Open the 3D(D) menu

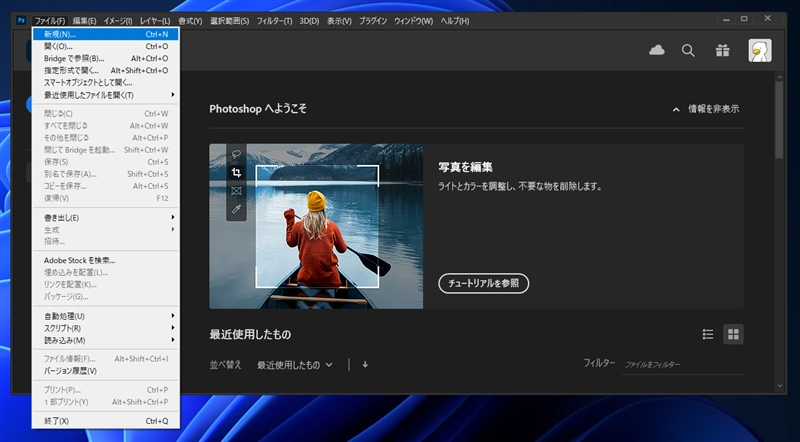tap(309, 21)
